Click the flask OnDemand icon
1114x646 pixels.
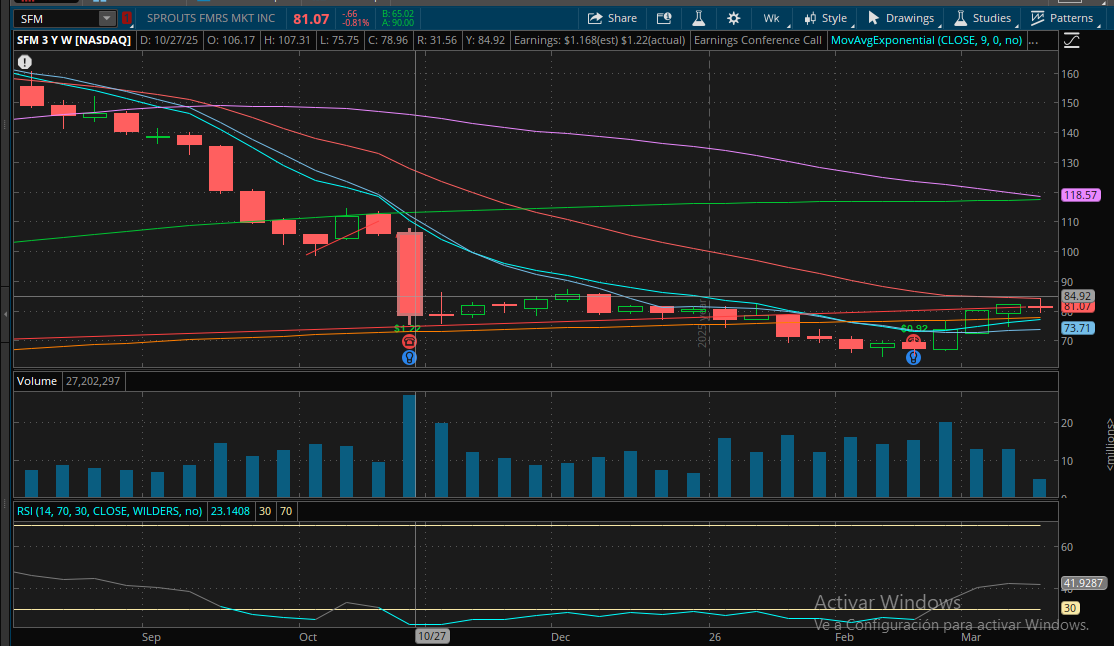point(698,18)
